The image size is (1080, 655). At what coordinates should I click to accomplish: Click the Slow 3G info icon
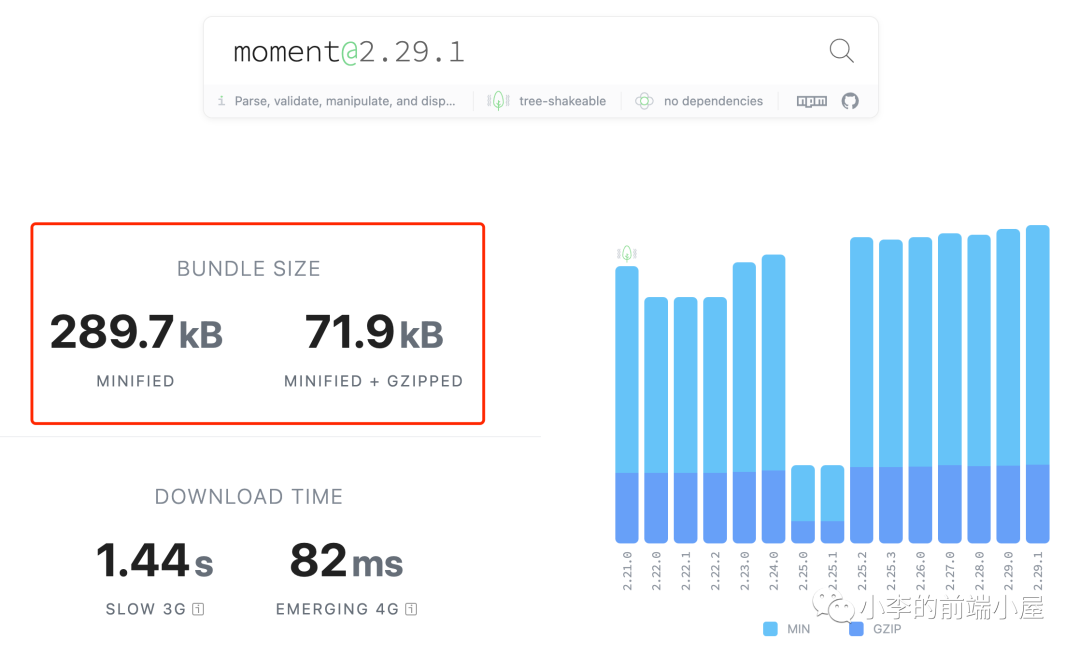coord(198,609)
